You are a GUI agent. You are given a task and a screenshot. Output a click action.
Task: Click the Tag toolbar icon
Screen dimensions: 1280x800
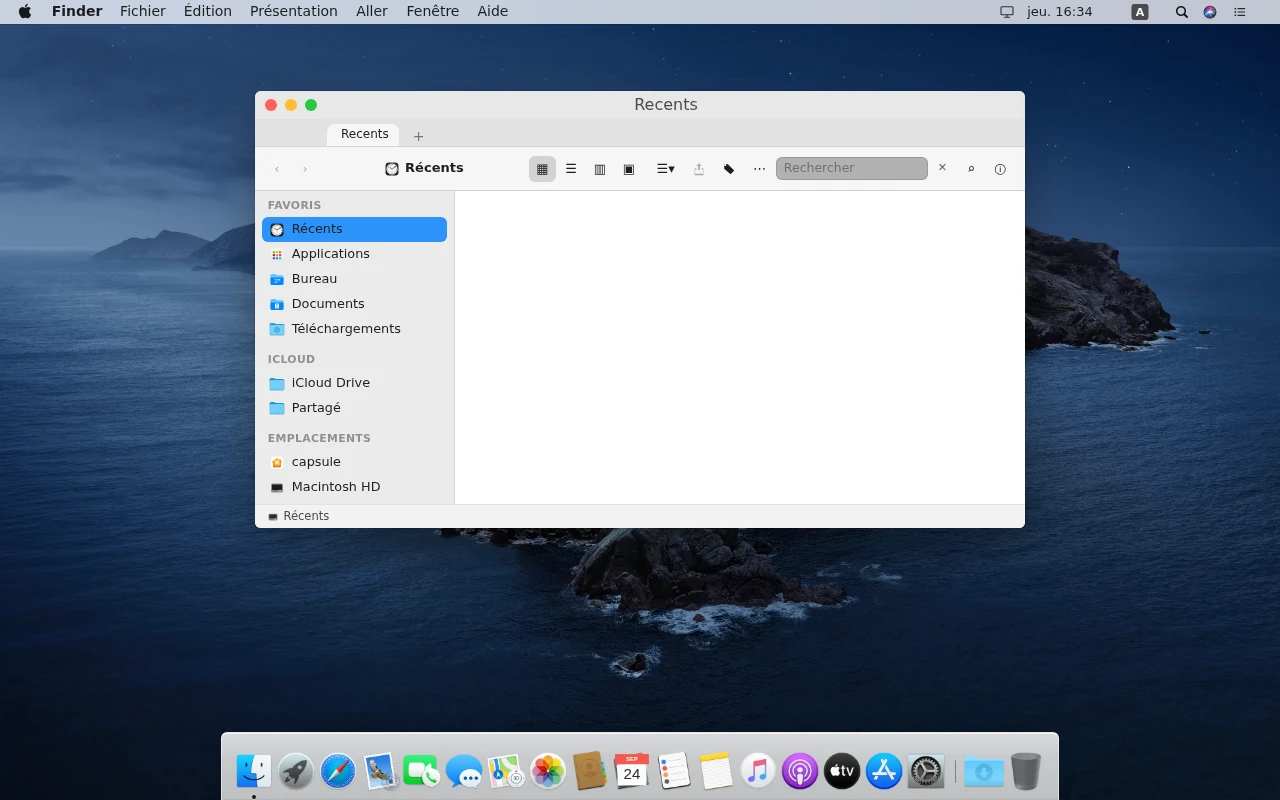(729, 169)
